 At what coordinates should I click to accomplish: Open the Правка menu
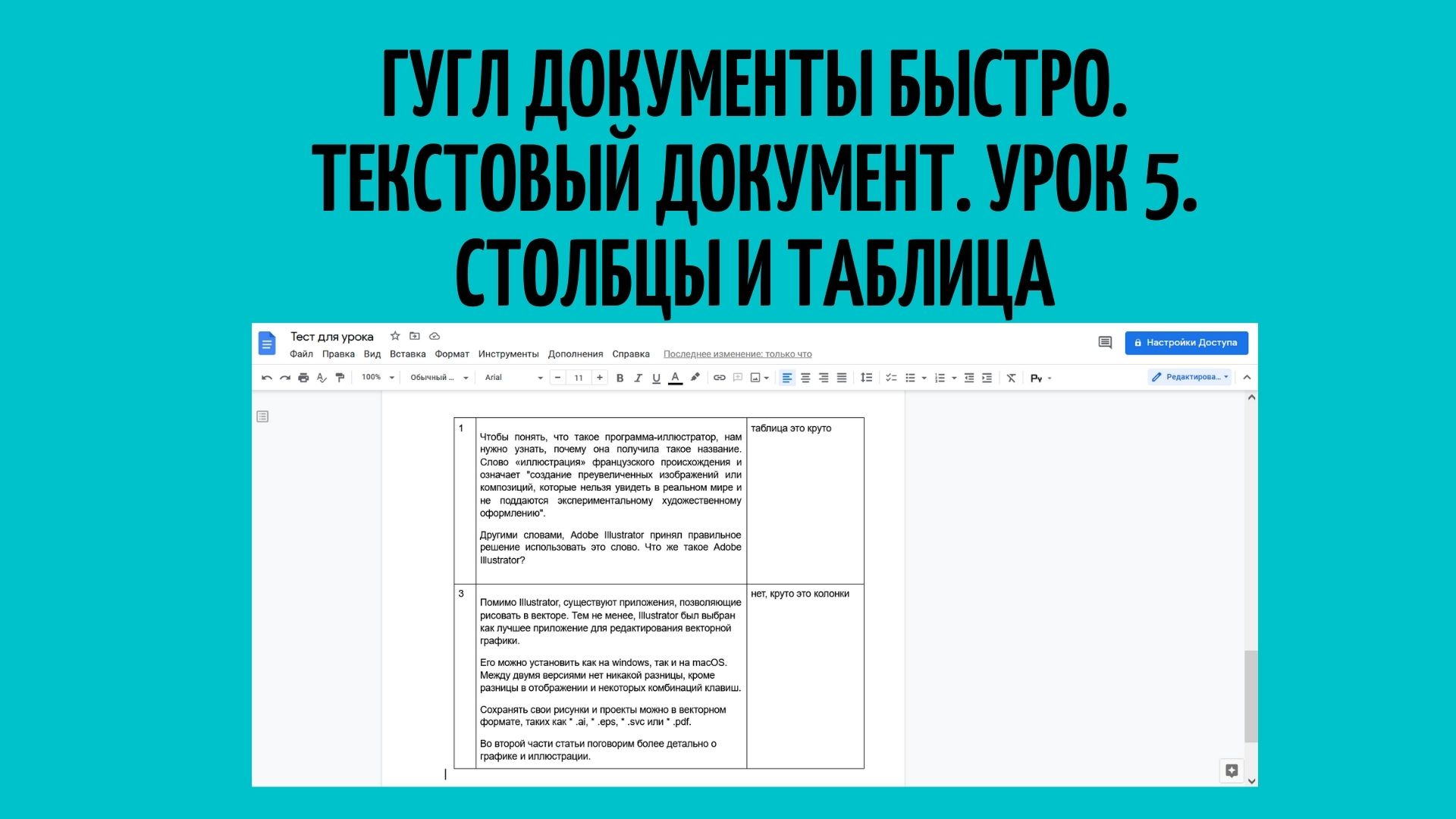coord(338,354)
